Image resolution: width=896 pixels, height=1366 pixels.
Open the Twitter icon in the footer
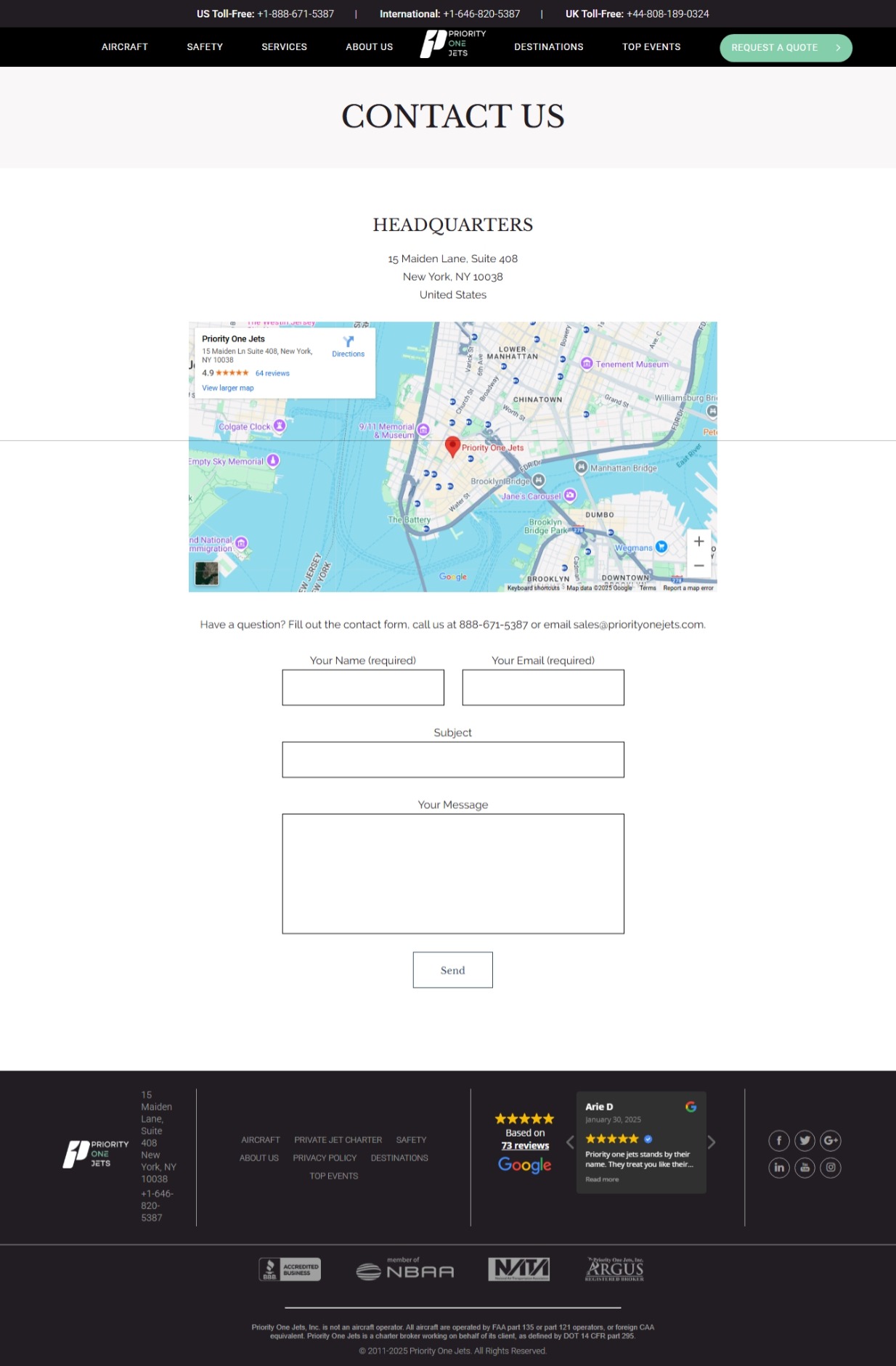click(805, 1141)
